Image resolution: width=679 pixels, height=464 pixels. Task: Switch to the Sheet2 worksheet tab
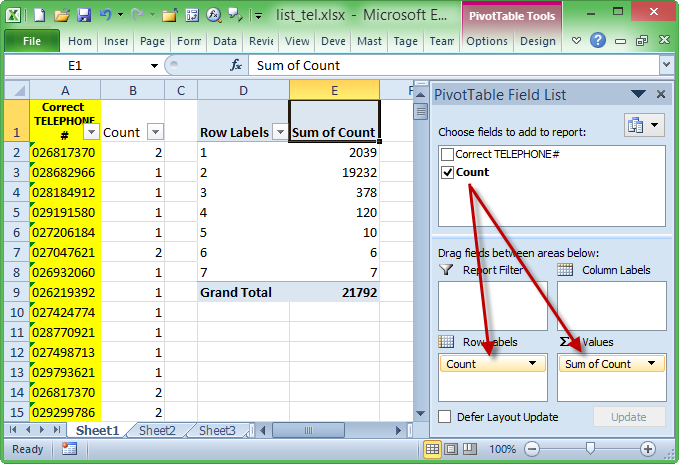click(156, 431)
